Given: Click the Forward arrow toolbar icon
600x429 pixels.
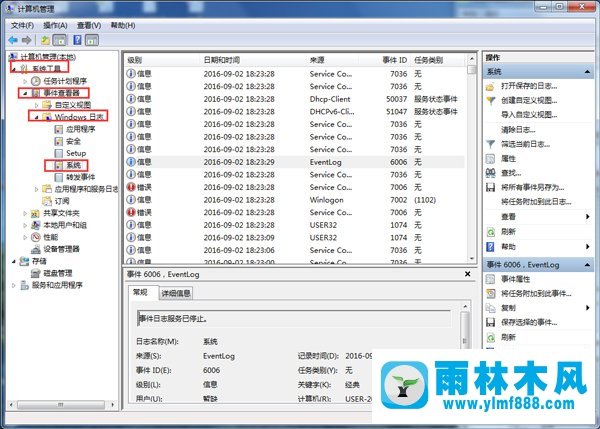Looking at the screenshot, I should (x=26, y=40).
